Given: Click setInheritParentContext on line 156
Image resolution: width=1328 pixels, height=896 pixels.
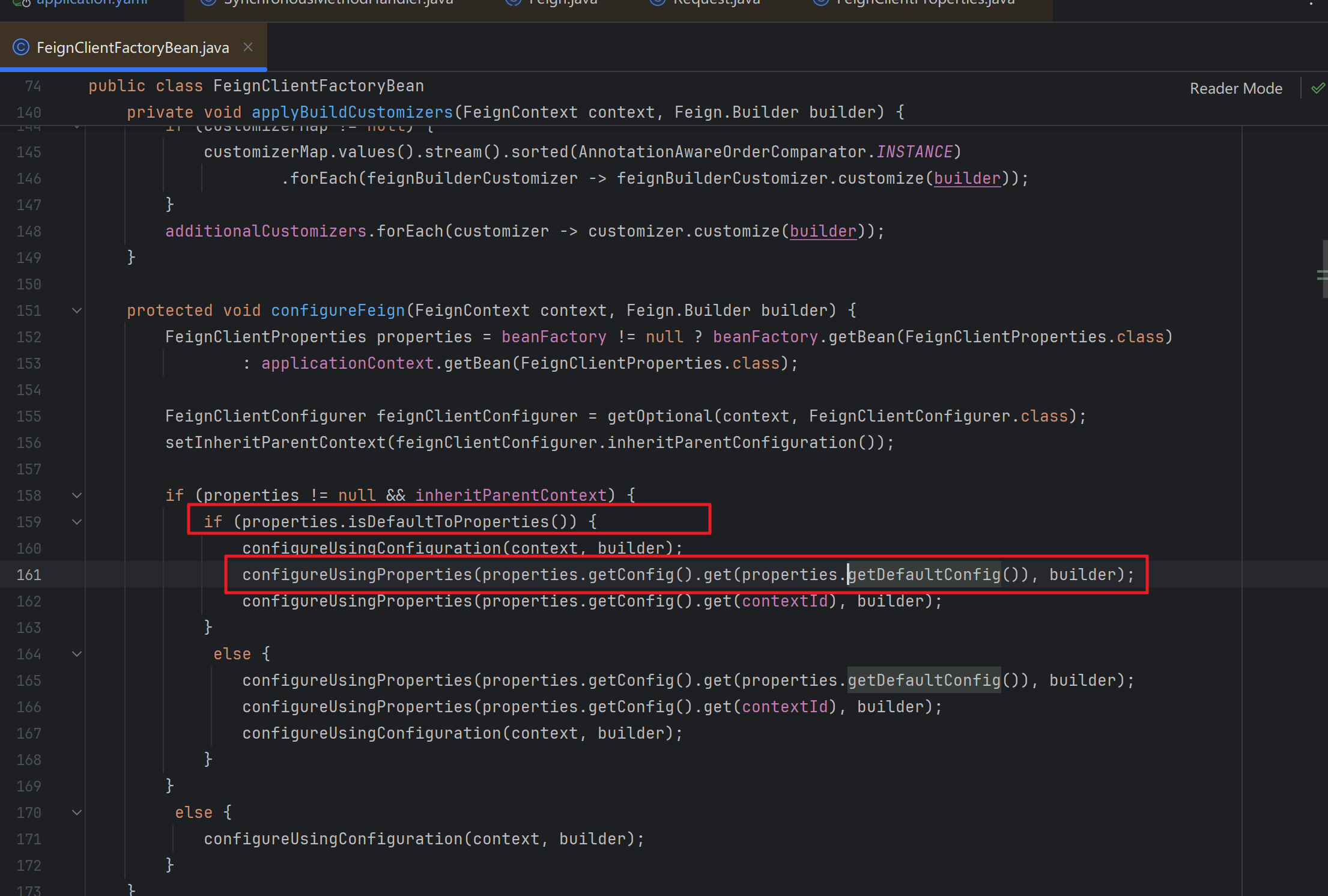Looking at the screenshot, I should 276,443.
